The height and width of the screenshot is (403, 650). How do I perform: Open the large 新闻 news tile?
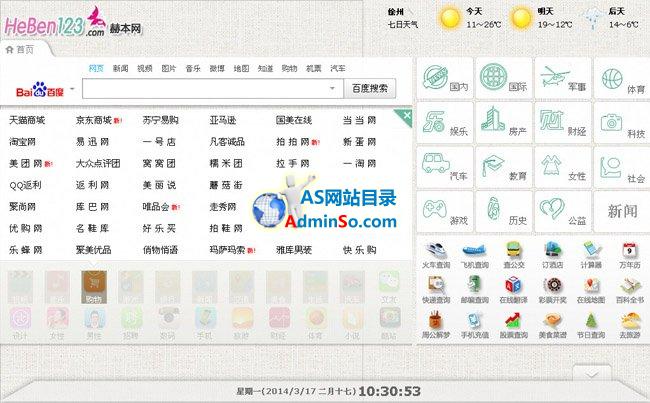click(622, 211)
